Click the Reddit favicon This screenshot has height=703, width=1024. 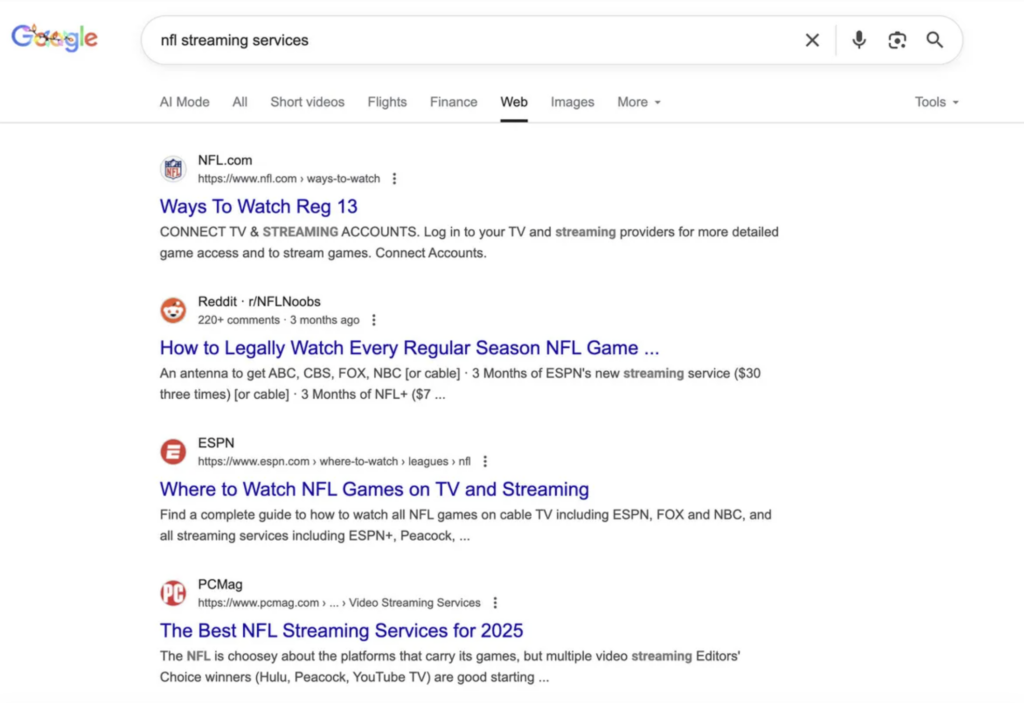173,310
